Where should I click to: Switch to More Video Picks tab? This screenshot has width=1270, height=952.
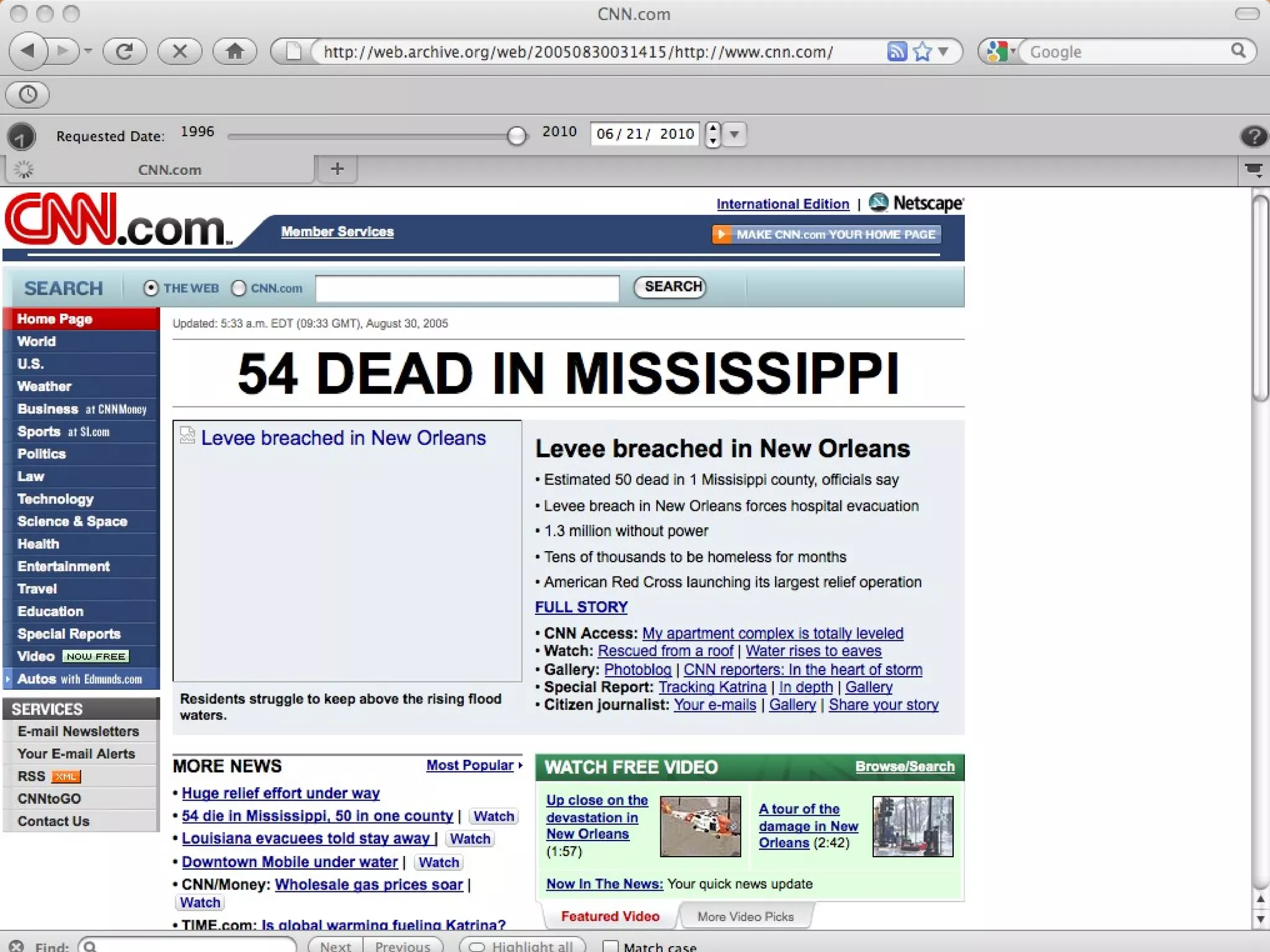[x=745, y=916]
